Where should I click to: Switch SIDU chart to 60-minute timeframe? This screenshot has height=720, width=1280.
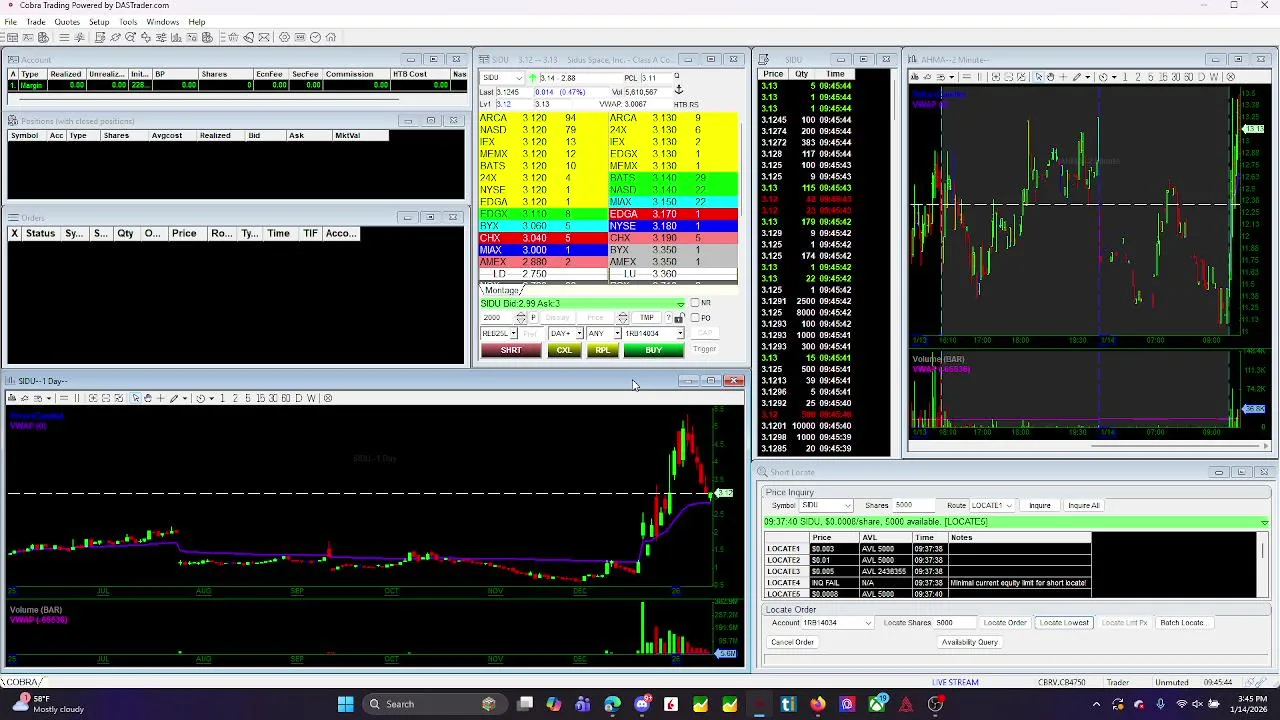pos(286,398)
